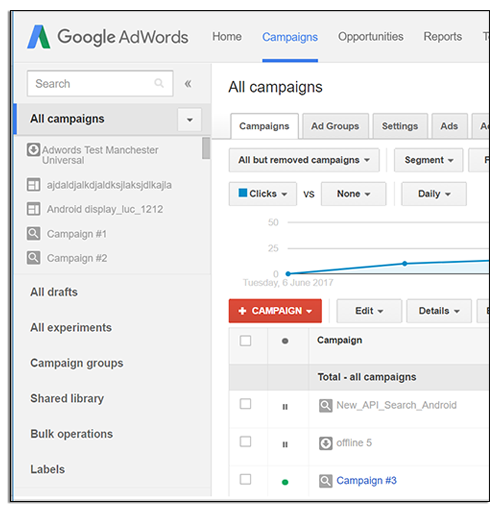The image size is (500, 512).
Task: Switch to the Ad Groups tab
Action: tap(335, 126)
